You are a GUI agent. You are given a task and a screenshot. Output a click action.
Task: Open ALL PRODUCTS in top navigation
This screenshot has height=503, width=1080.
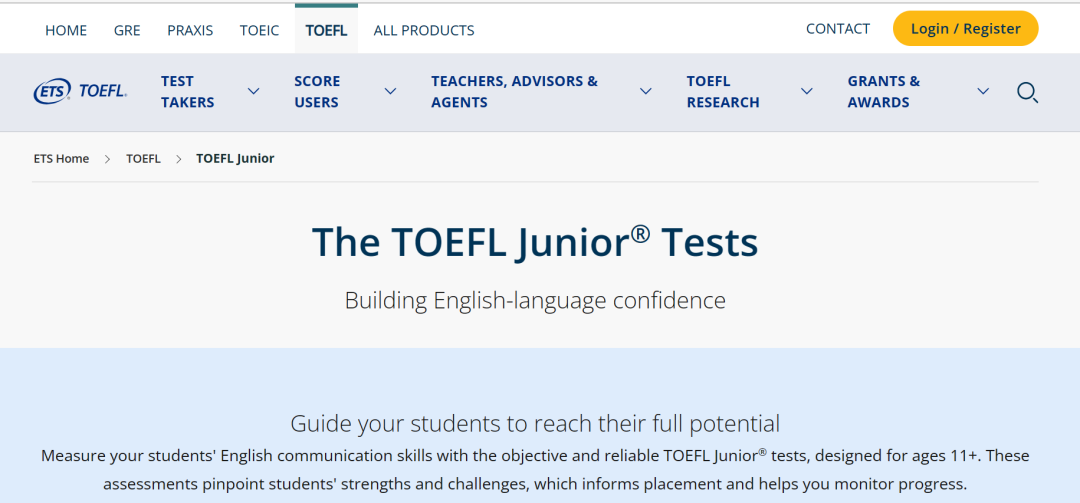[424, 30]
